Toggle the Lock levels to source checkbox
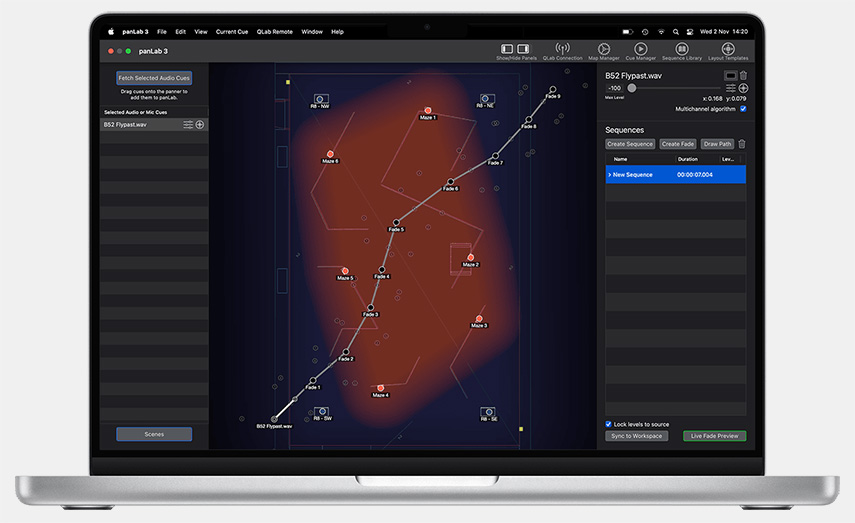 tap(609, 424)
